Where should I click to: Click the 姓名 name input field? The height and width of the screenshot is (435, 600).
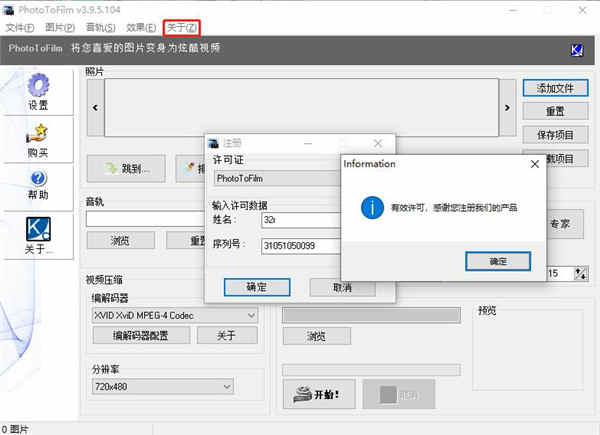tap(301, 220)
